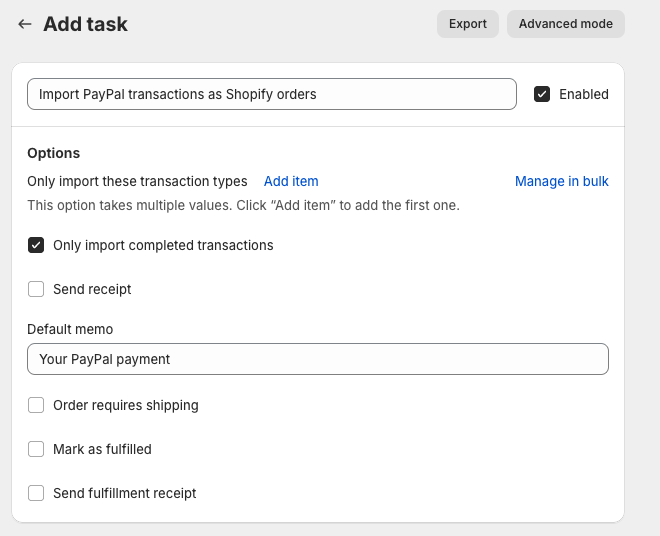Click the 'Enabled' label text
Viewport: 660px width, 536px height.
(583, 94)
